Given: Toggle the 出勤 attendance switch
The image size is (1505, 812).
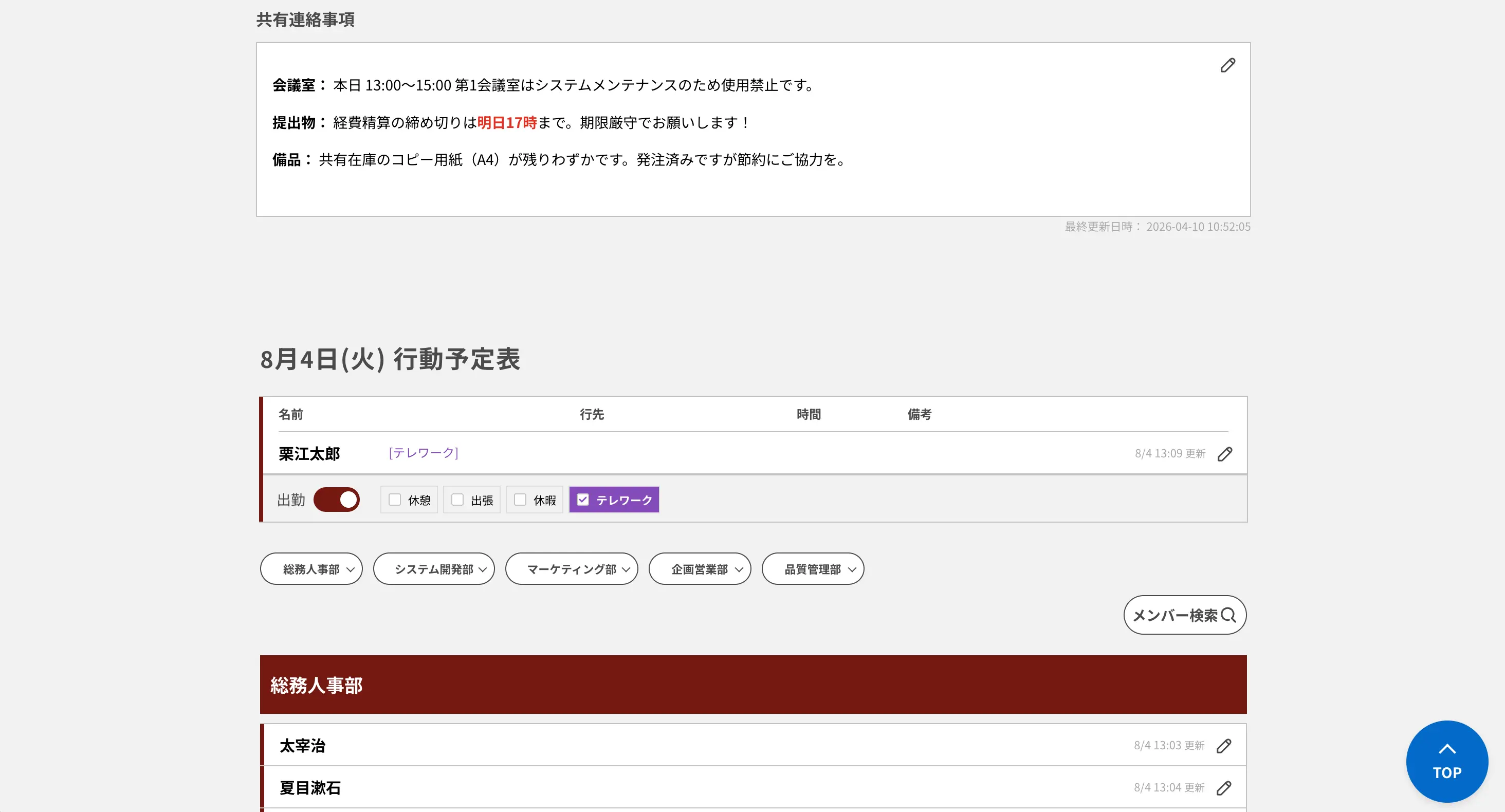Looking at the screenshot, I should 337,500.
